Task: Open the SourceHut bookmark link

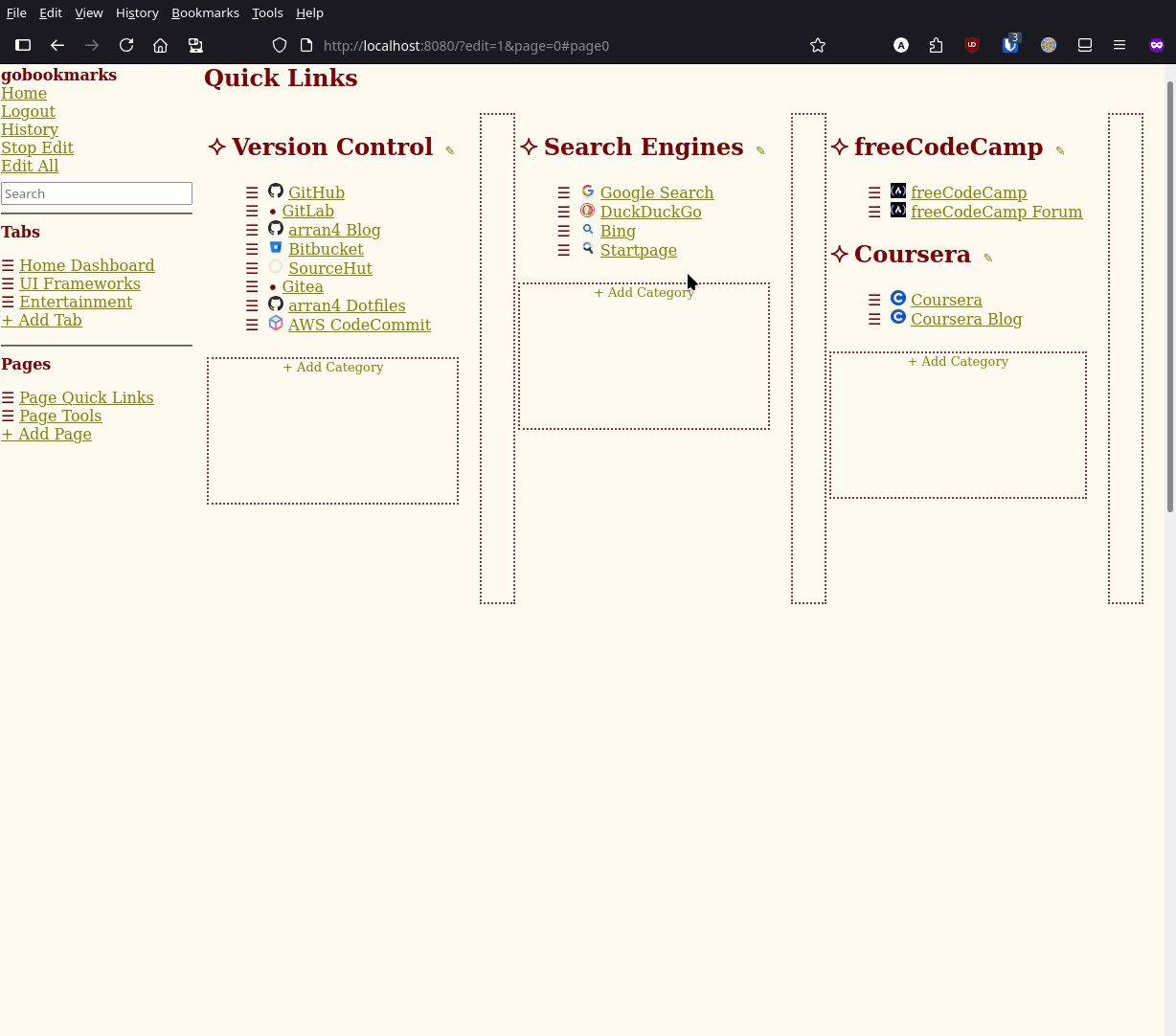Action: click(x=330, y=268)
